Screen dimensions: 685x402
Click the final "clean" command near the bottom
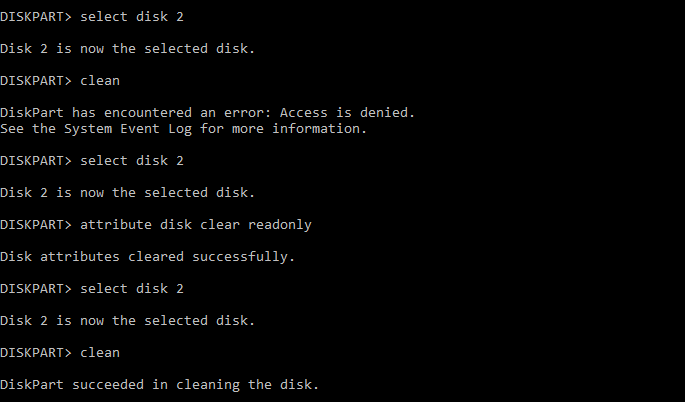pos(98,352)
